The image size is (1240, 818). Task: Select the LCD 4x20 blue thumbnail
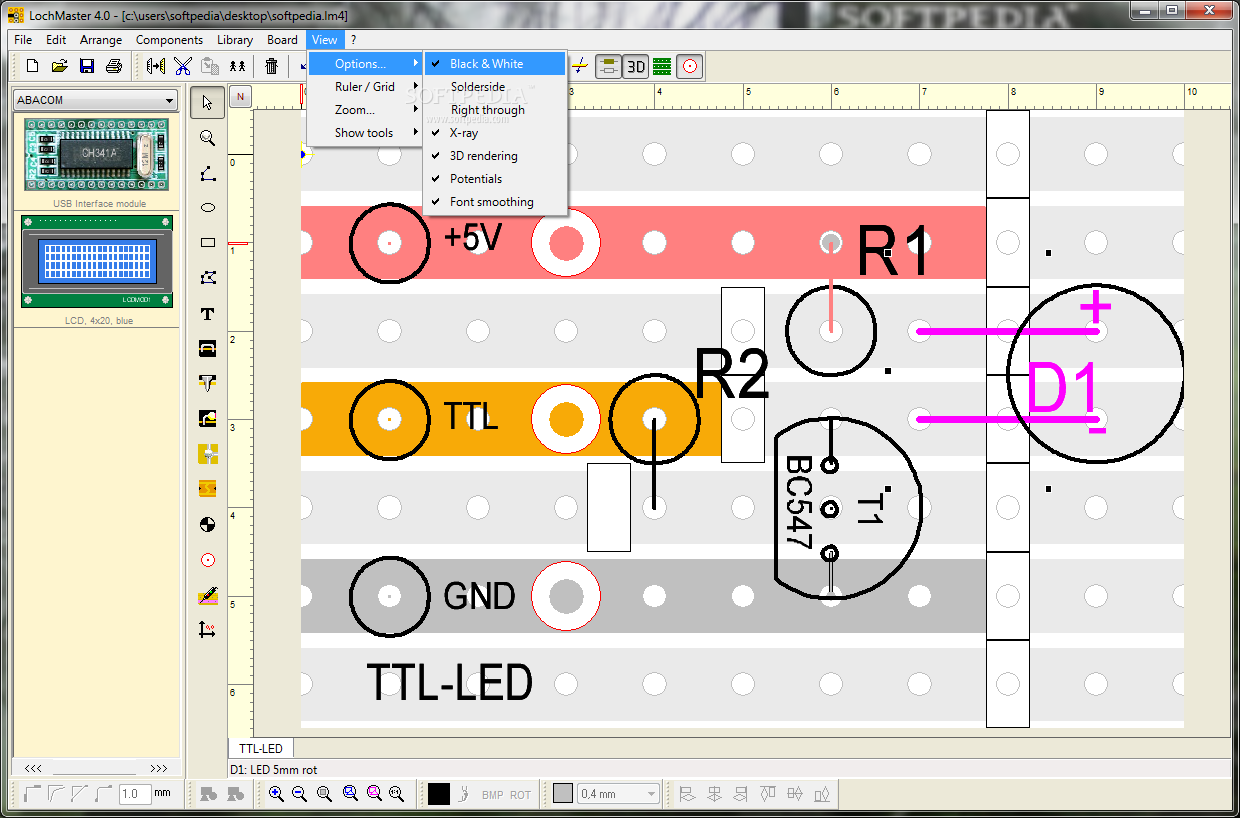pyautogui.click(x=97, y=261)
